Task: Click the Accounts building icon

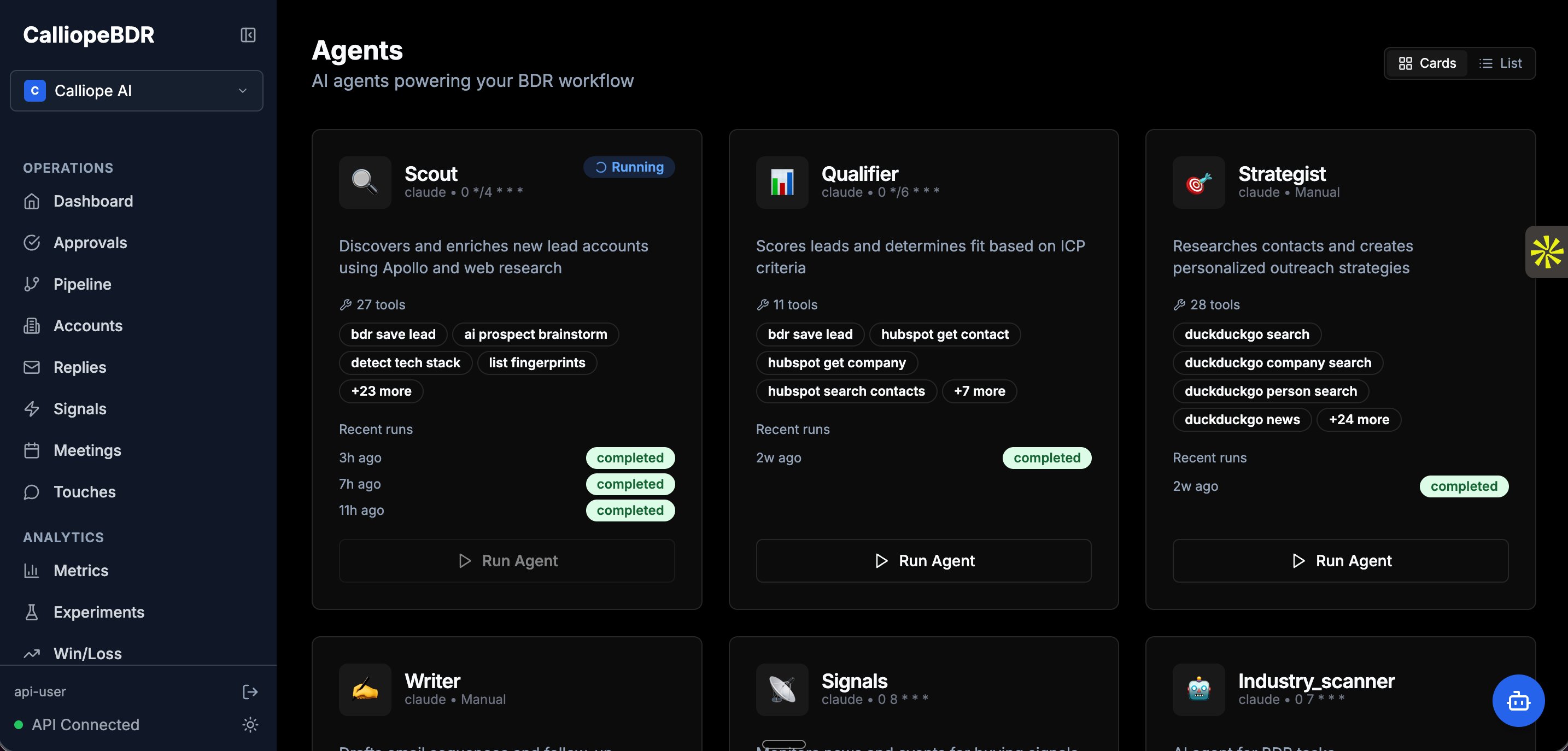Action: (x=32, y=326)
